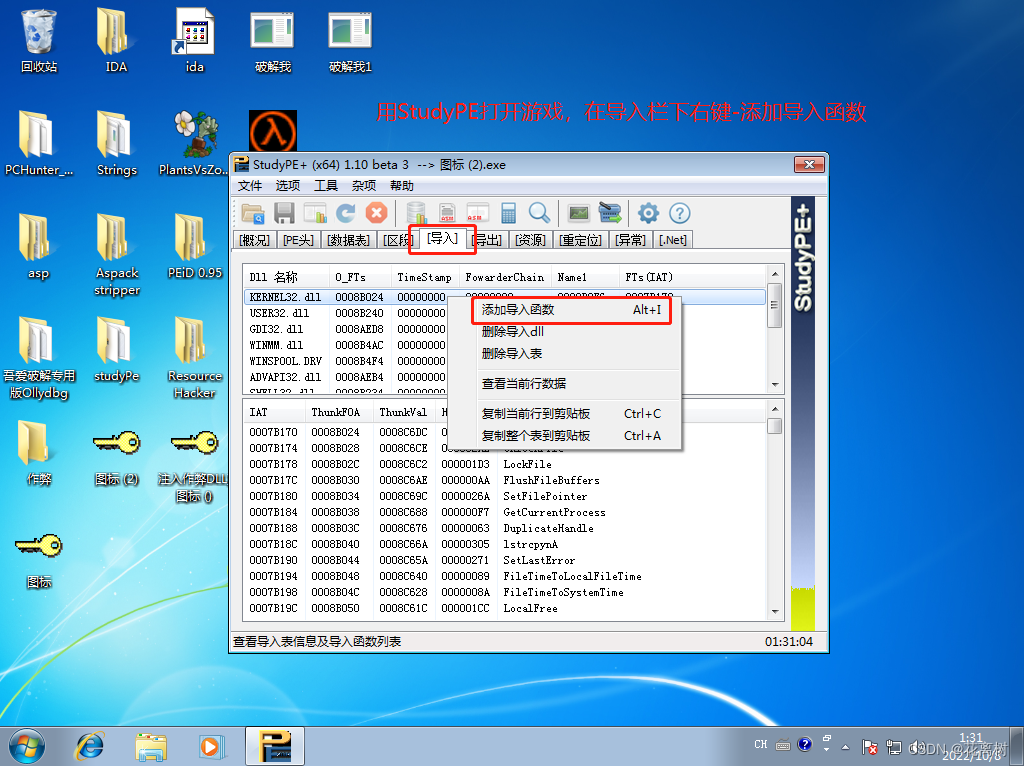Click the ThunkFOA column header
Screen dimensions: 1024x766
click(339, 412)
